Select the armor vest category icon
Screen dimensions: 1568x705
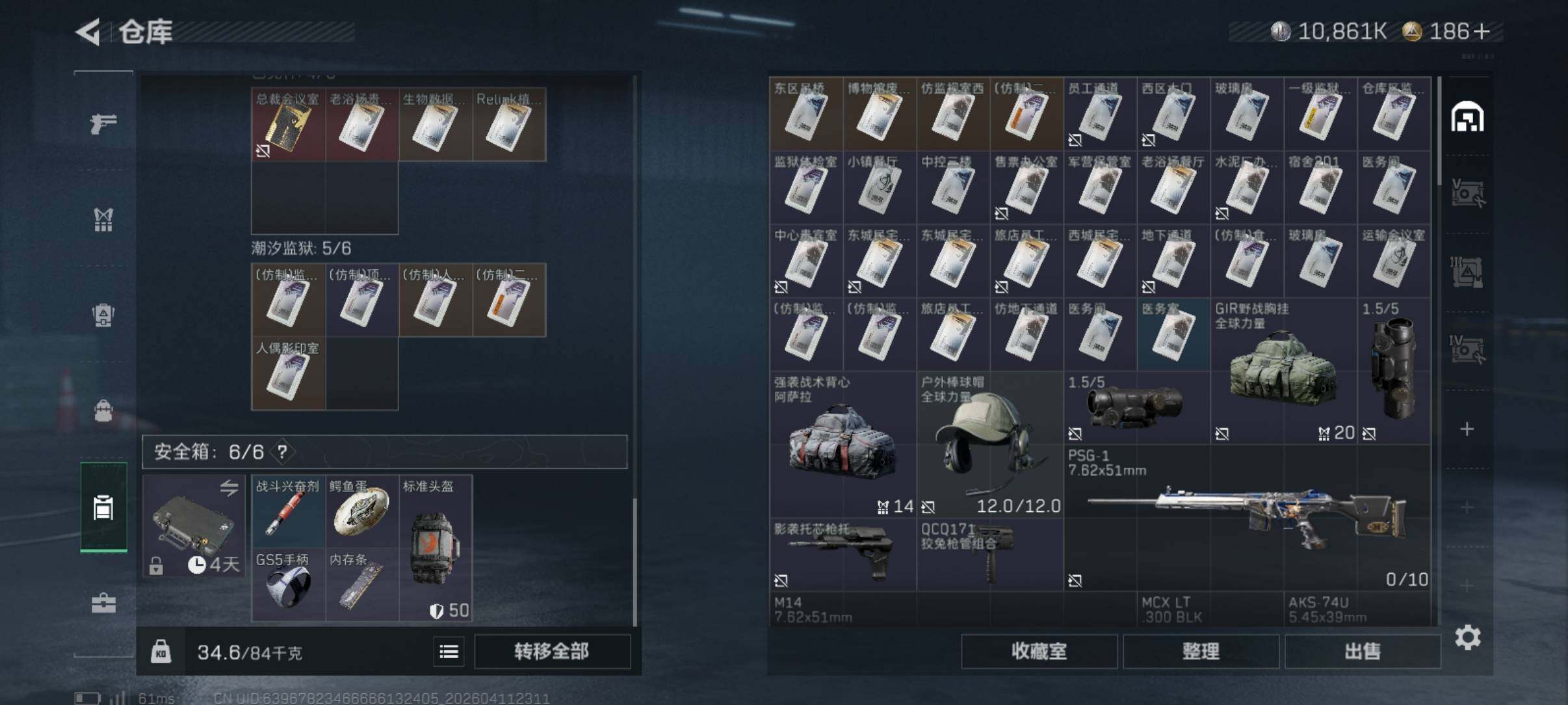tap(103, 219)
